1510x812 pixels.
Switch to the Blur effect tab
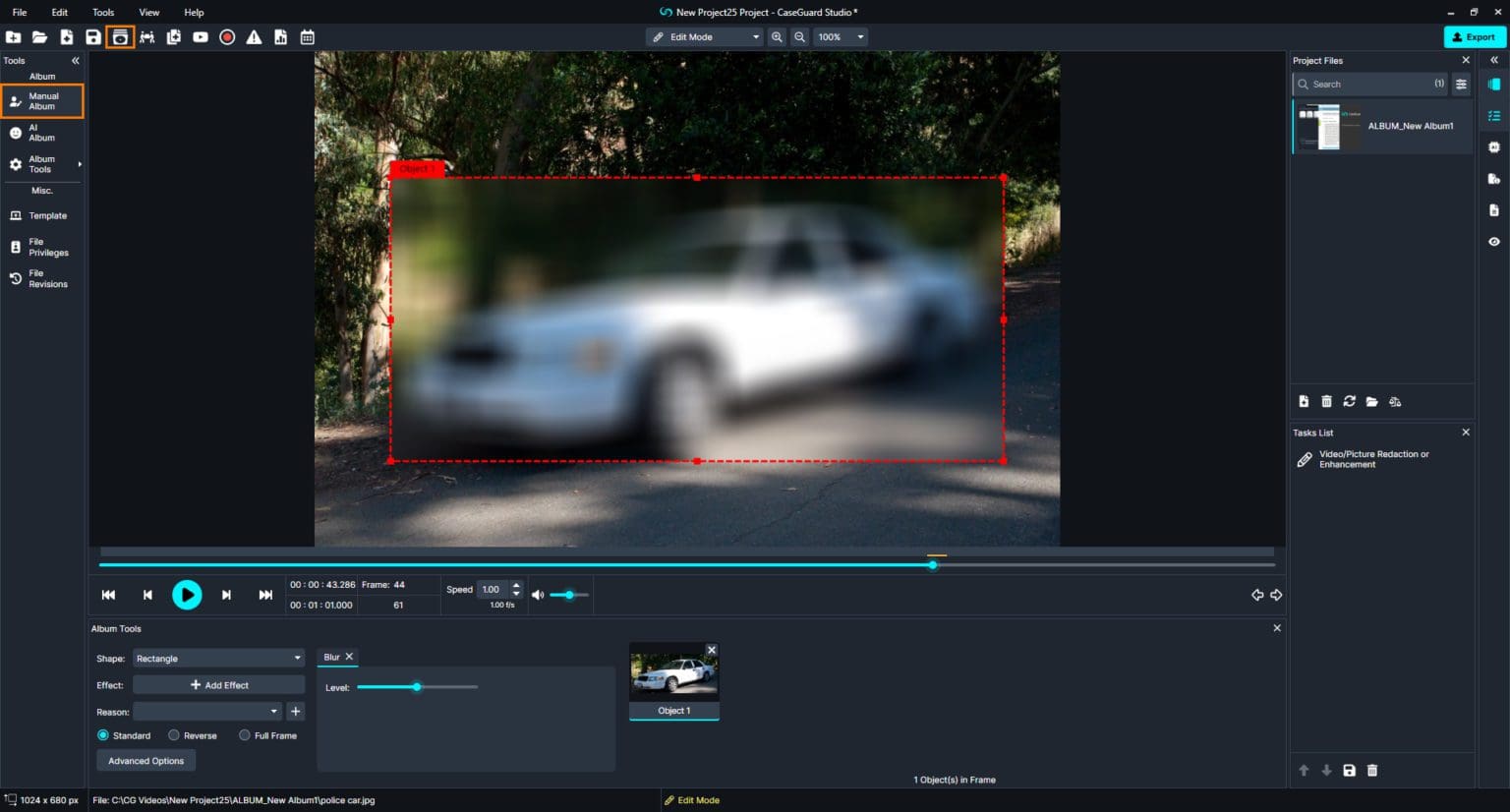coord(333,657)
